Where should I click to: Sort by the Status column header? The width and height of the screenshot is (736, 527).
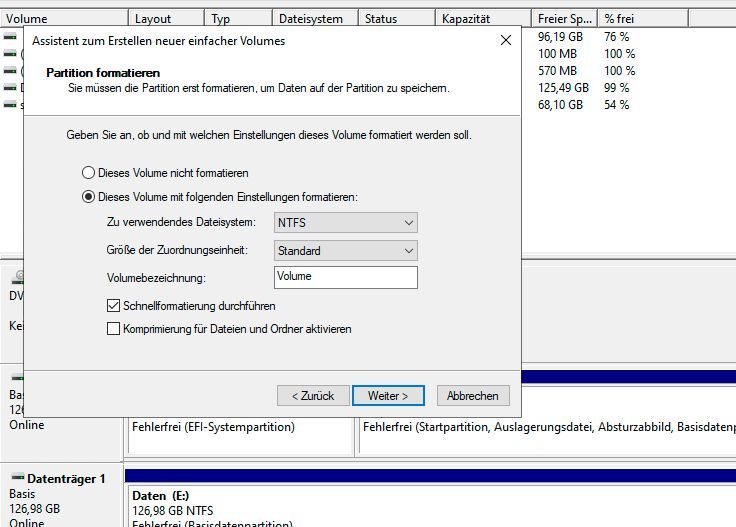pos(397,19)
